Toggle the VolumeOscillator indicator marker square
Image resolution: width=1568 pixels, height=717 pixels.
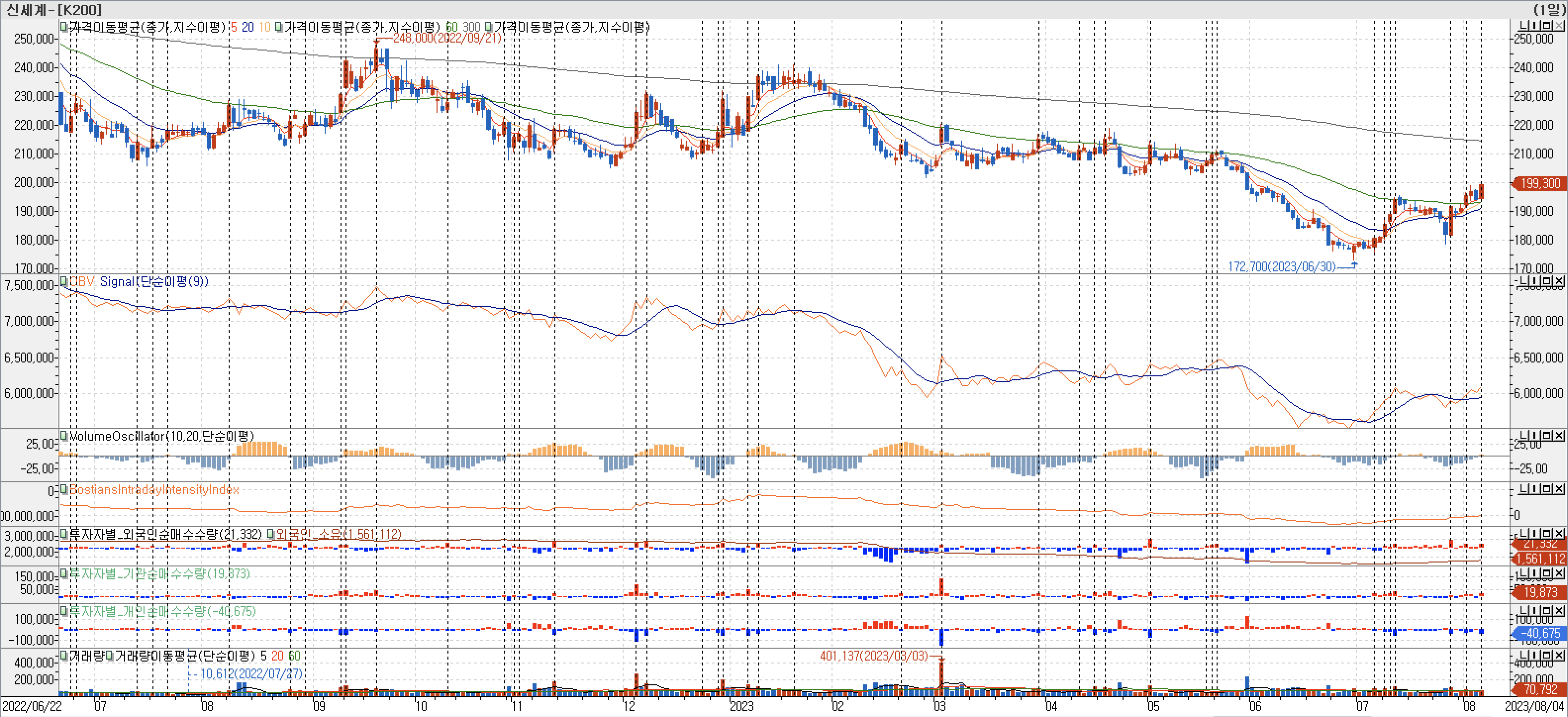click(x=63, y=436)
